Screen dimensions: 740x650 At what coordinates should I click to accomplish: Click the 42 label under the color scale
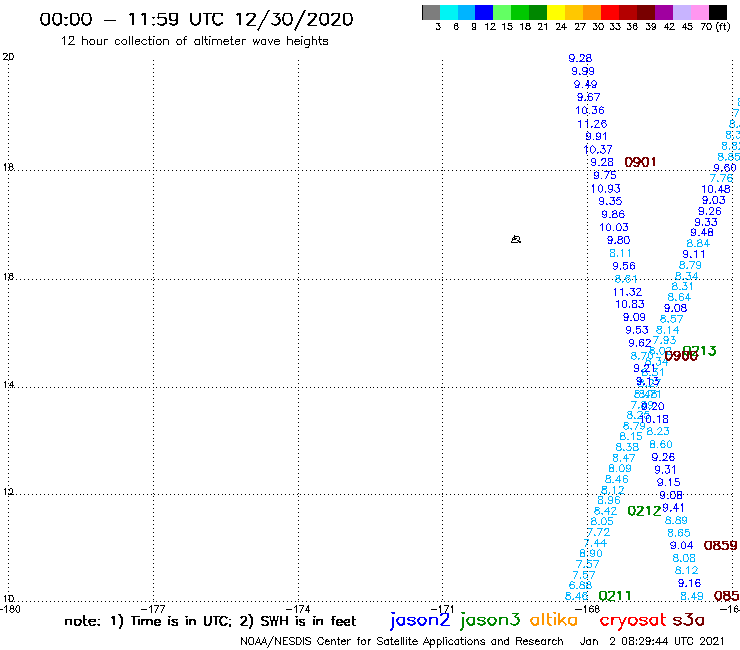pyautogui.click(x=669, y=27)
